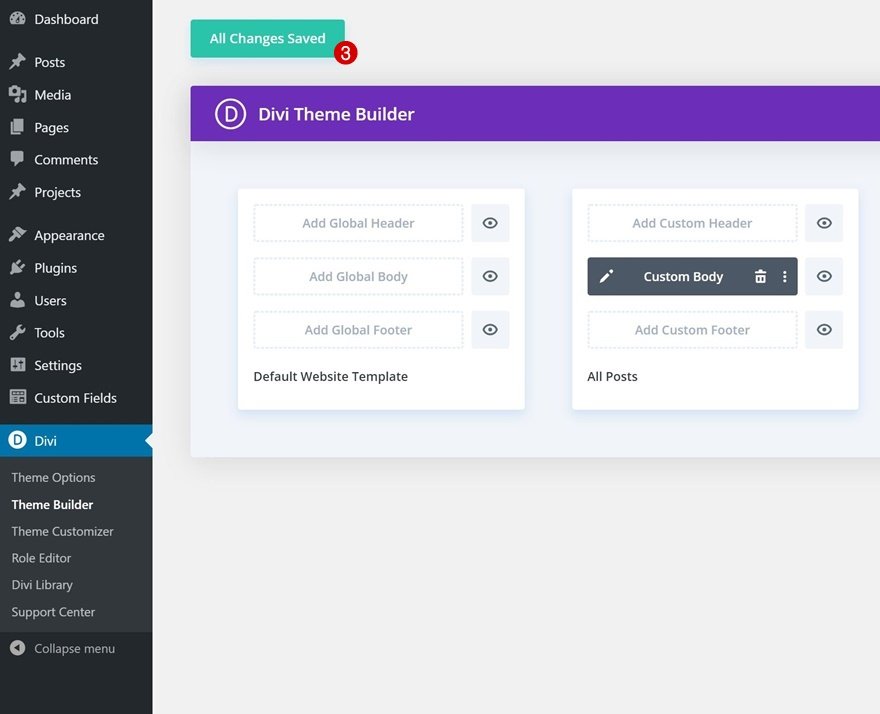
Task: Click the Add Custom Footer placeholder
Action: pyautogui.click(x=692, y=329)
